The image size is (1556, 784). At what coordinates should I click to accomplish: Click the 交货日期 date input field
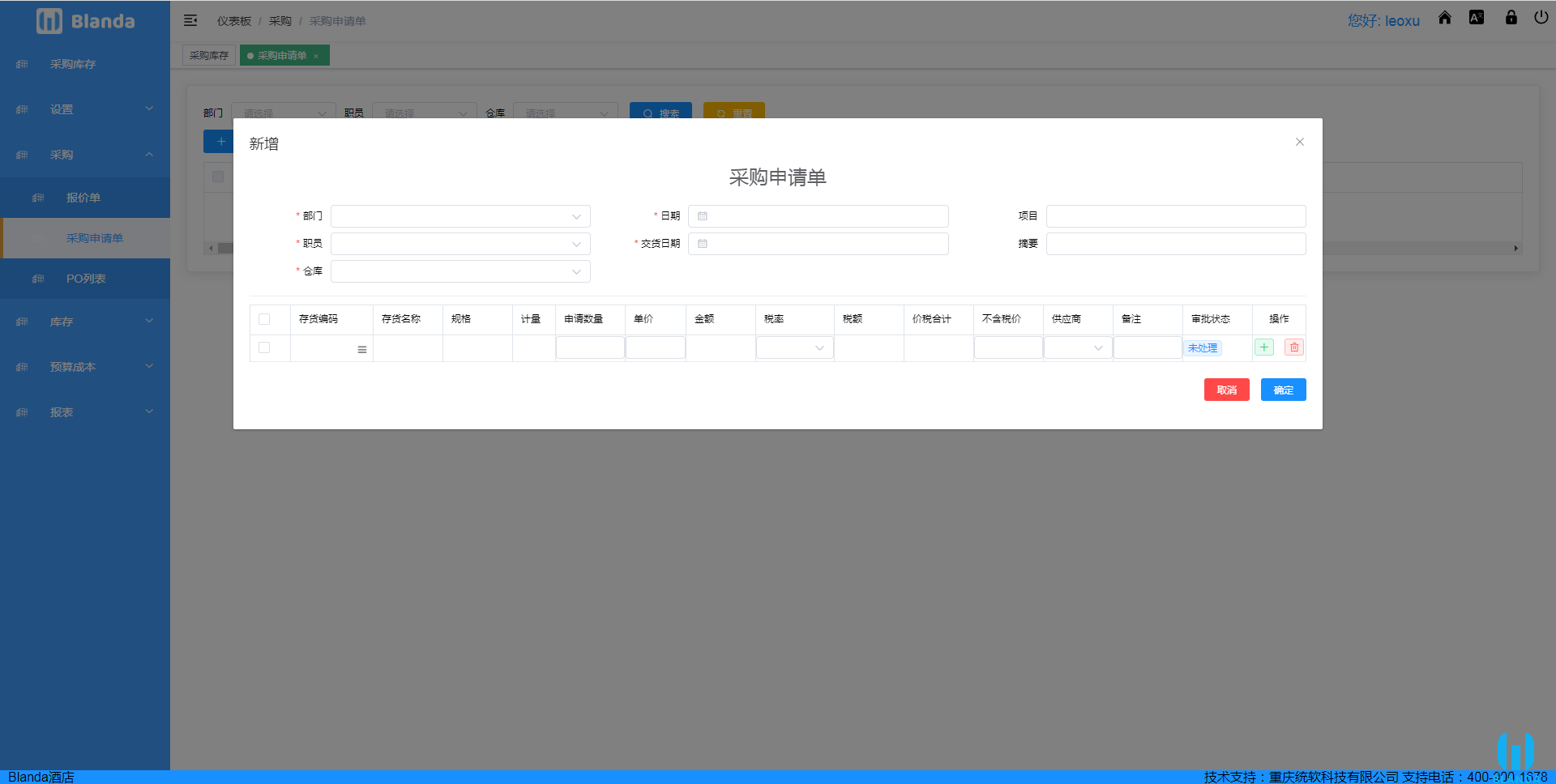(819, 244)
